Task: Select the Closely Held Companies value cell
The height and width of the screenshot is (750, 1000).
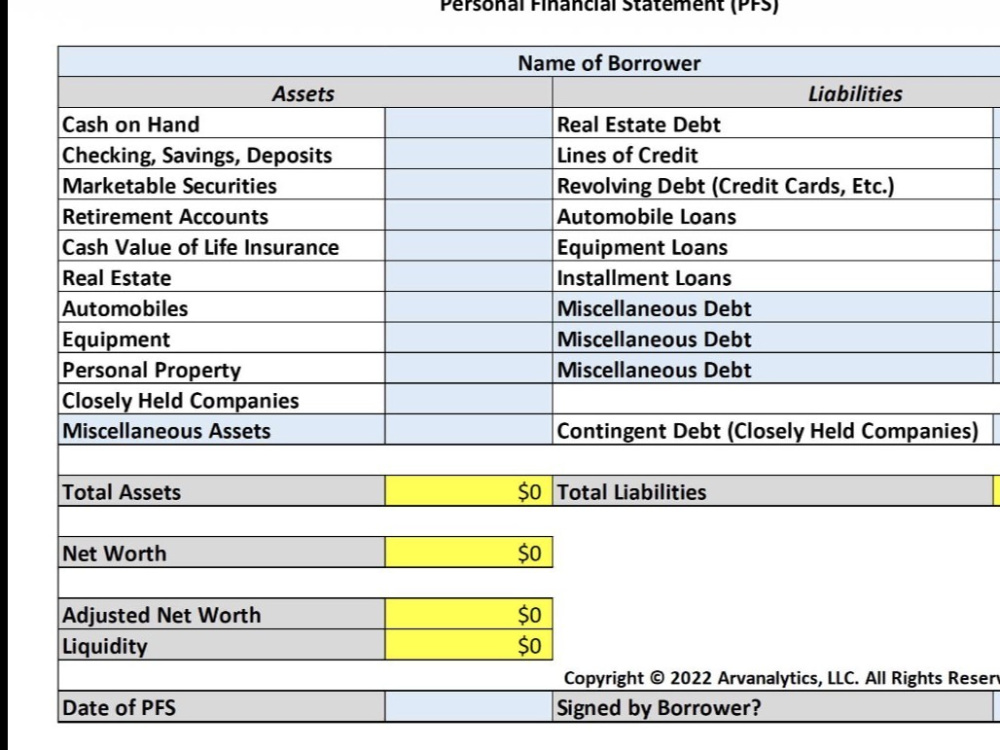Action: (x=469, y=399)
